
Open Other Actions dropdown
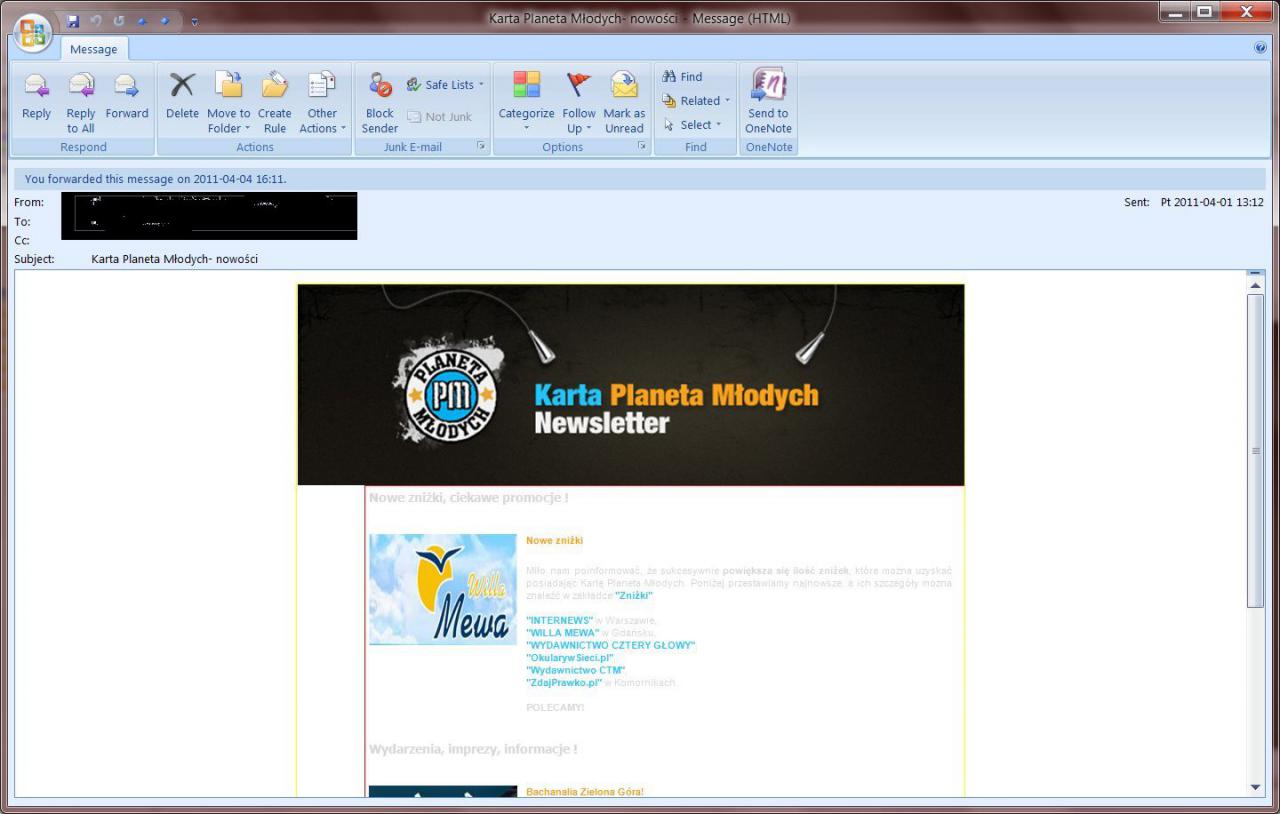[322, 103]
